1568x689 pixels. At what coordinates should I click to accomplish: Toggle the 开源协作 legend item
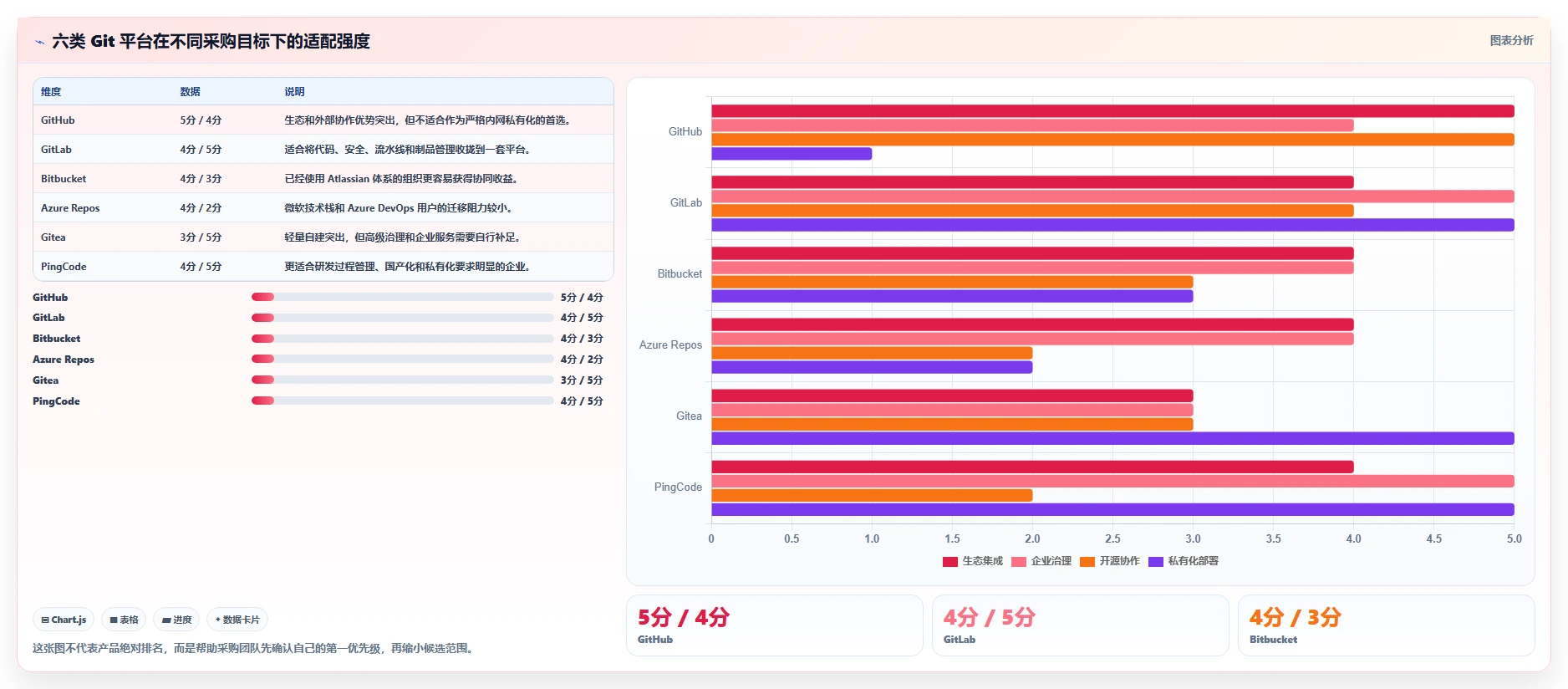pos(1110,561)
